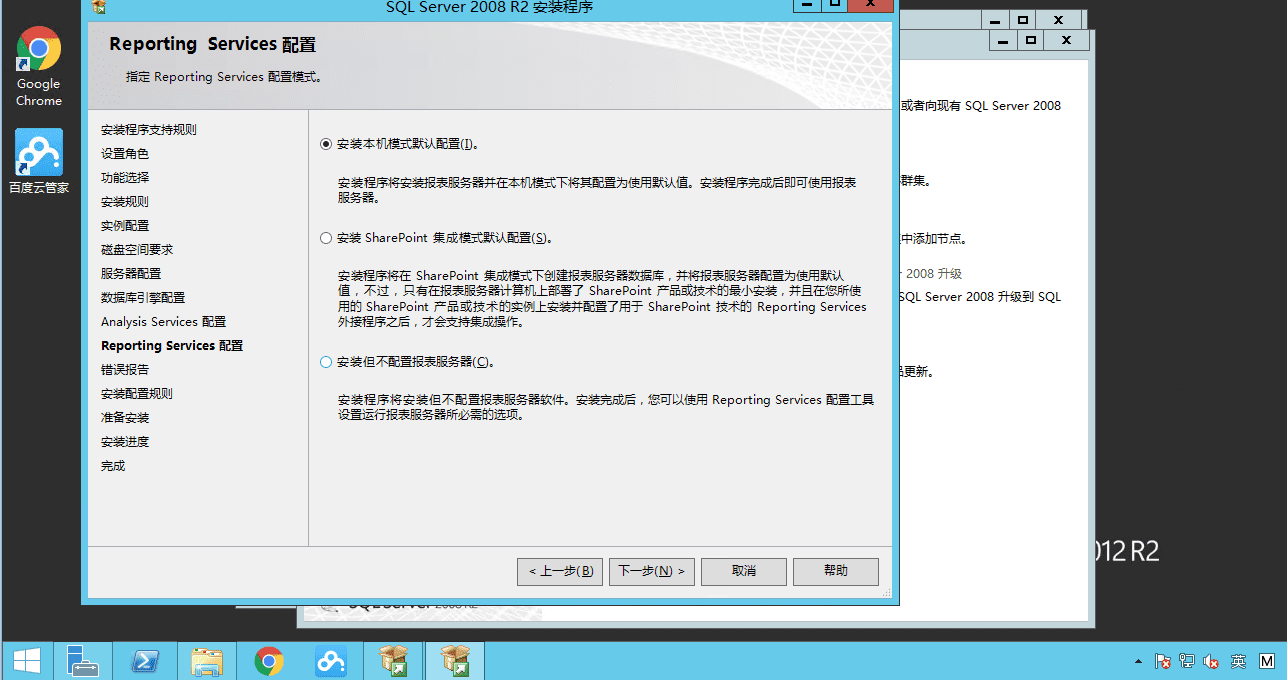Screen dimensions: 1287x680
Task: Open the 帮助 button for assistance
Action: click(835, 571)
